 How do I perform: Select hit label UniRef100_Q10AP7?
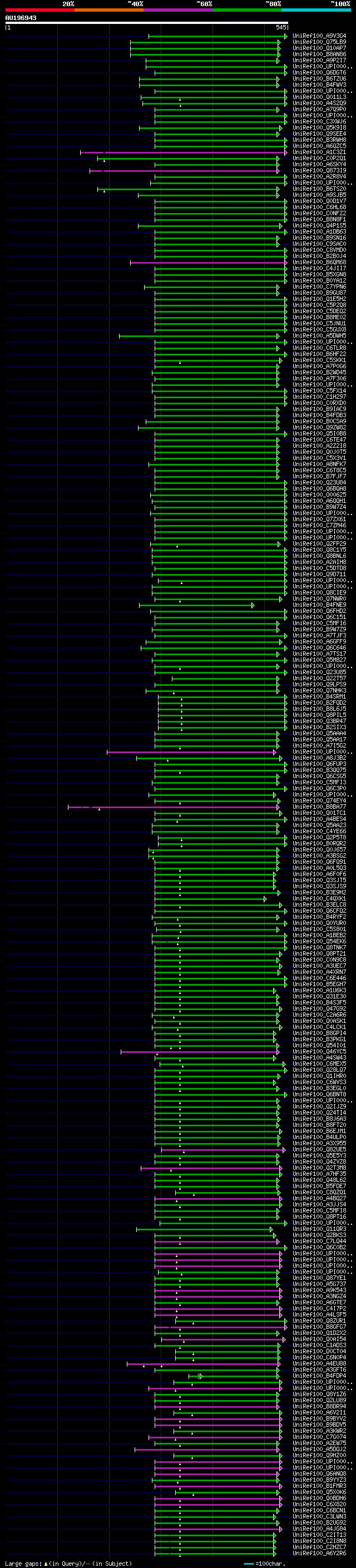point(319,48)
